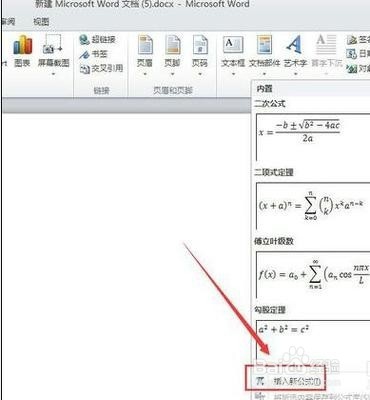Image resolution: width=370 pixels, height=400 pixels.
Task: Expand the Header dropdown arrow
Action: pos(145,74)
